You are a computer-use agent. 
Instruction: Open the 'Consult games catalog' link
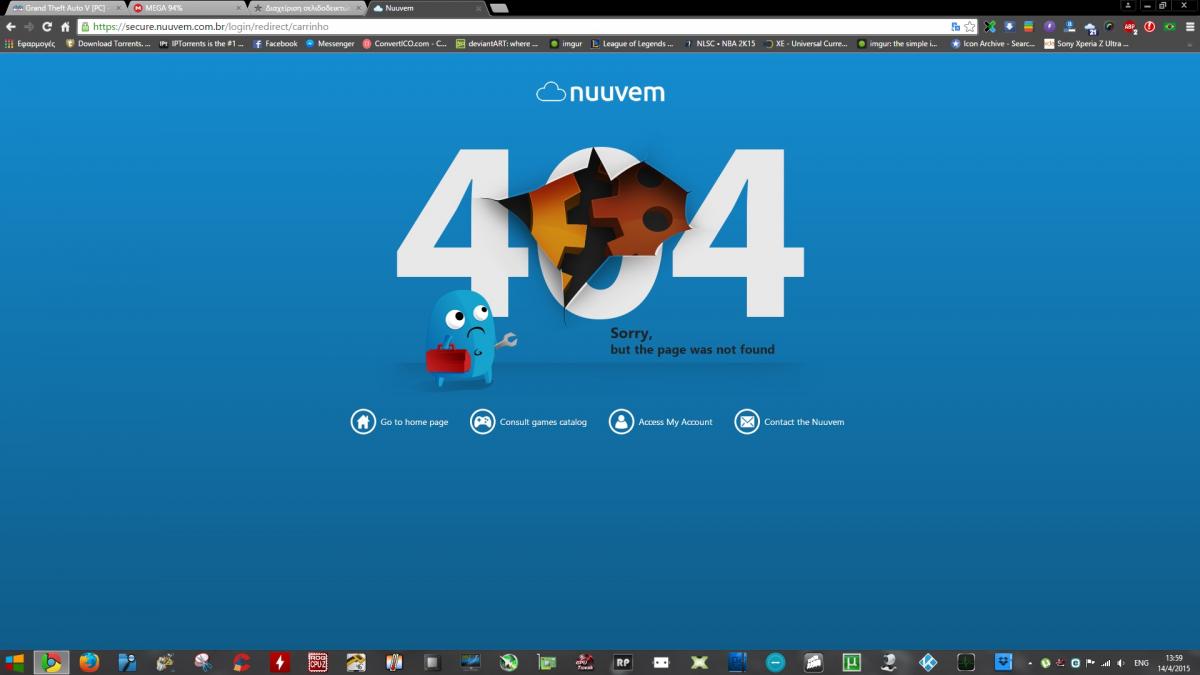click(543, 422)
